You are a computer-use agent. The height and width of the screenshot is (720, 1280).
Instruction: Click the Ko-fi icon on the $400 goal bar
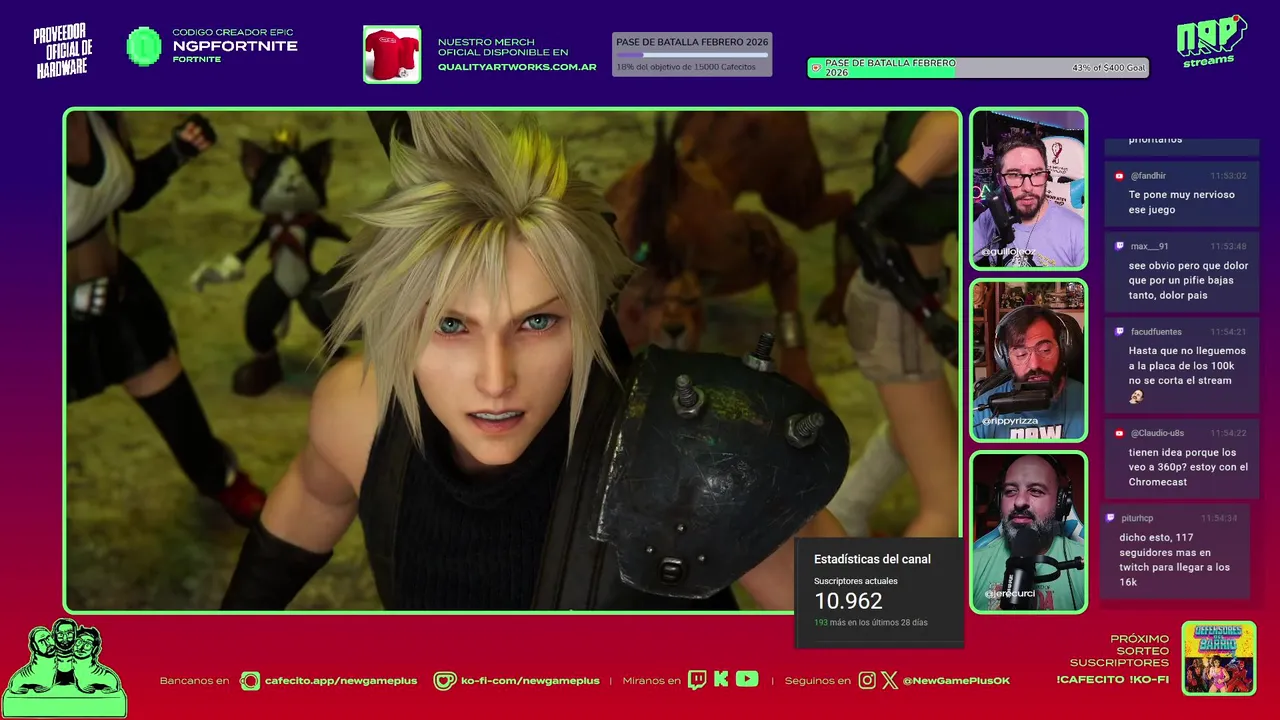click(x=816, y=68)
